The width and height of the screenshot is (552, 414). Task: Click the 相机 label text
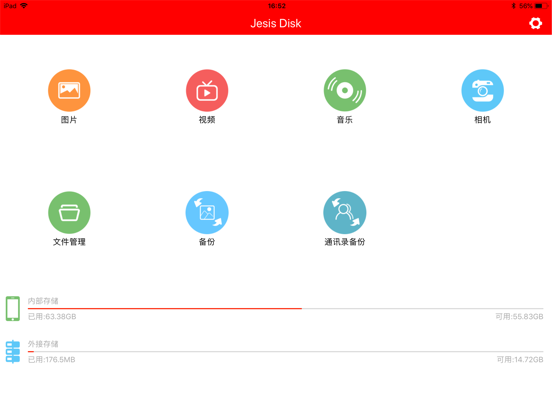click(483, 120)
